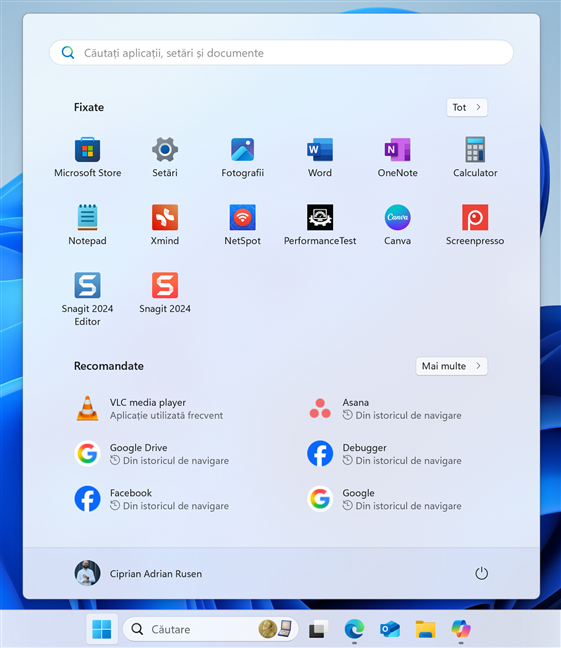
Task: Show all apps with Tot button
Action: pos(467,107)
